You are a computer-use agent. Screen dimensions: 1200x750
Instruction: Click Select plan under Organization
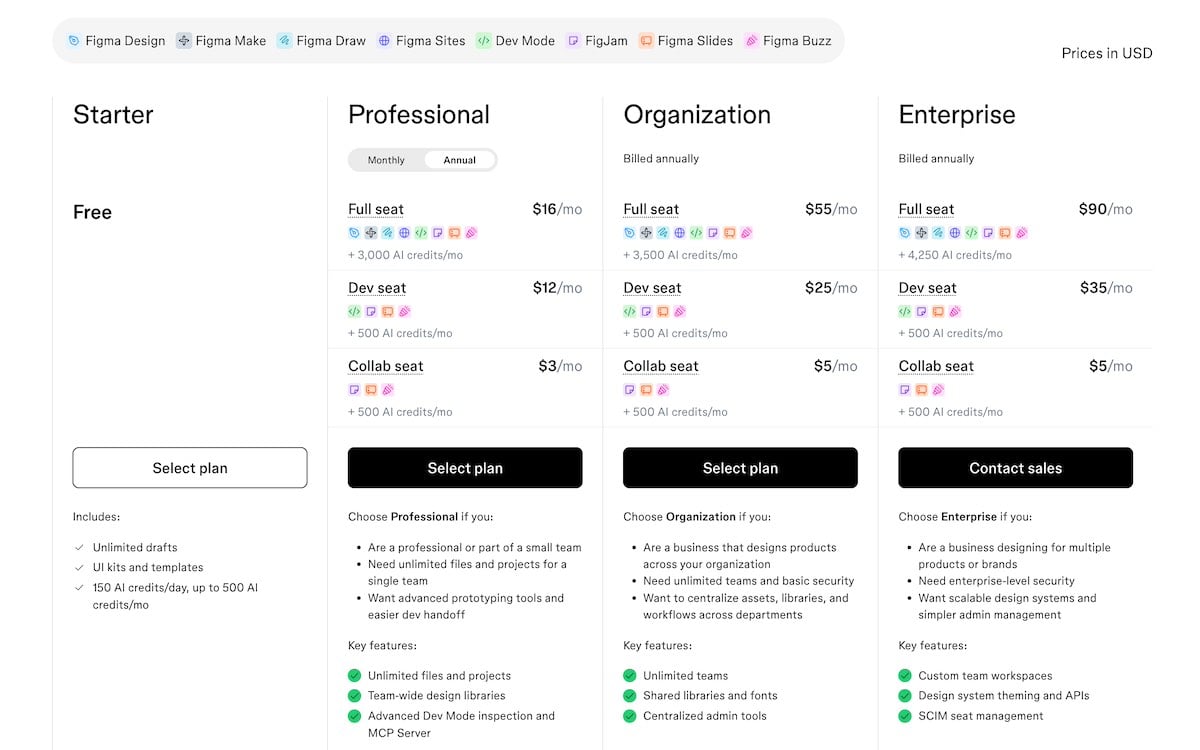740,468
